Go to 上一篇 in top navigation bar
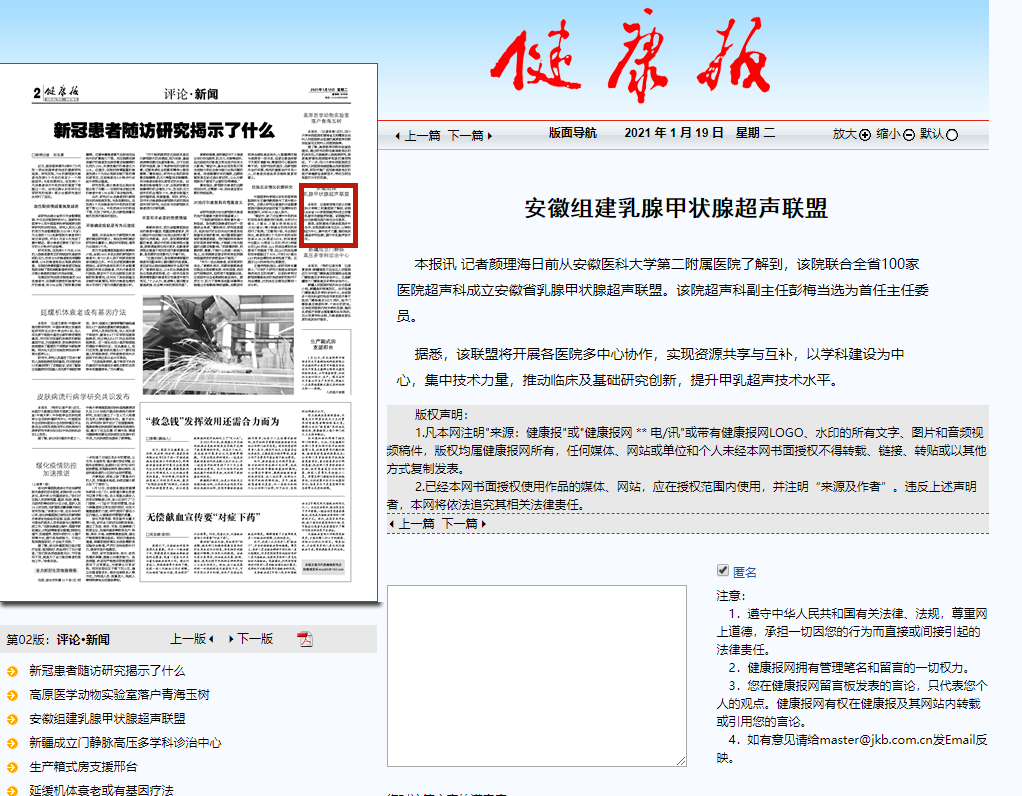 [419, 135]
